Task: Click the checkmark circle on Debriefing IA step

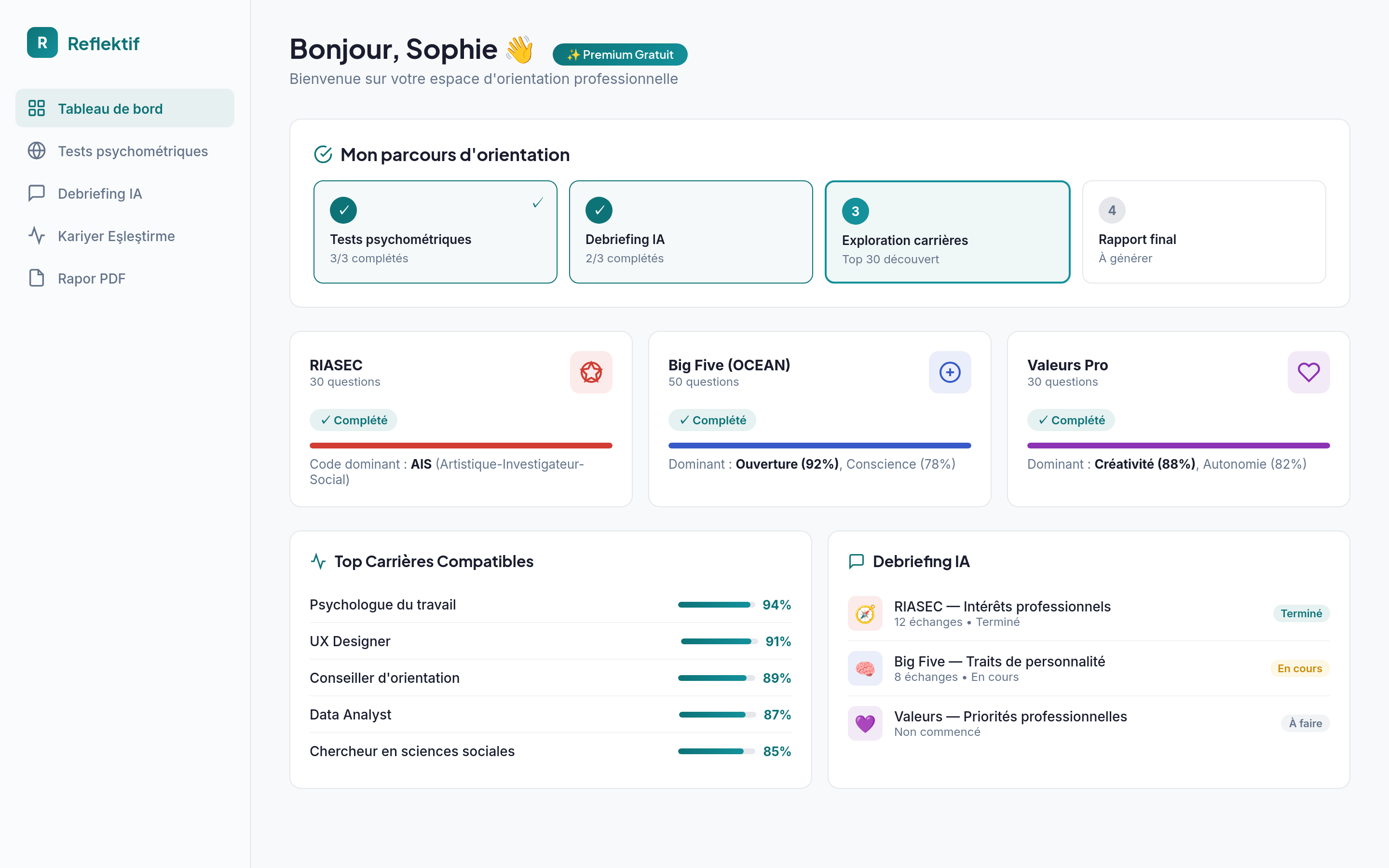Action: (599, 210)
